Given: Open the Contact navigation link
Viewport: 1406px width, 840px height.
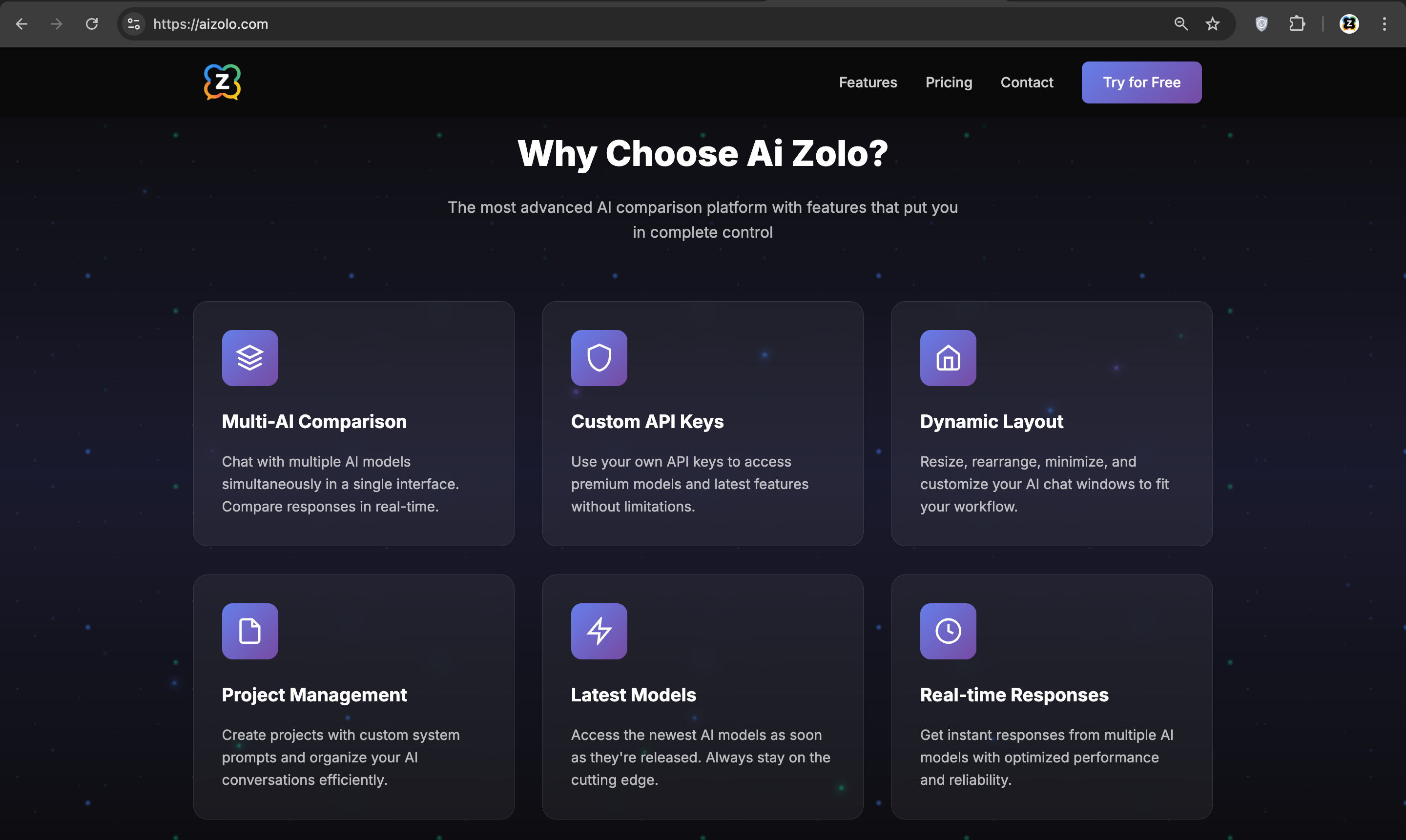Looking at the screenshot, I should [x=1027, y=82].
